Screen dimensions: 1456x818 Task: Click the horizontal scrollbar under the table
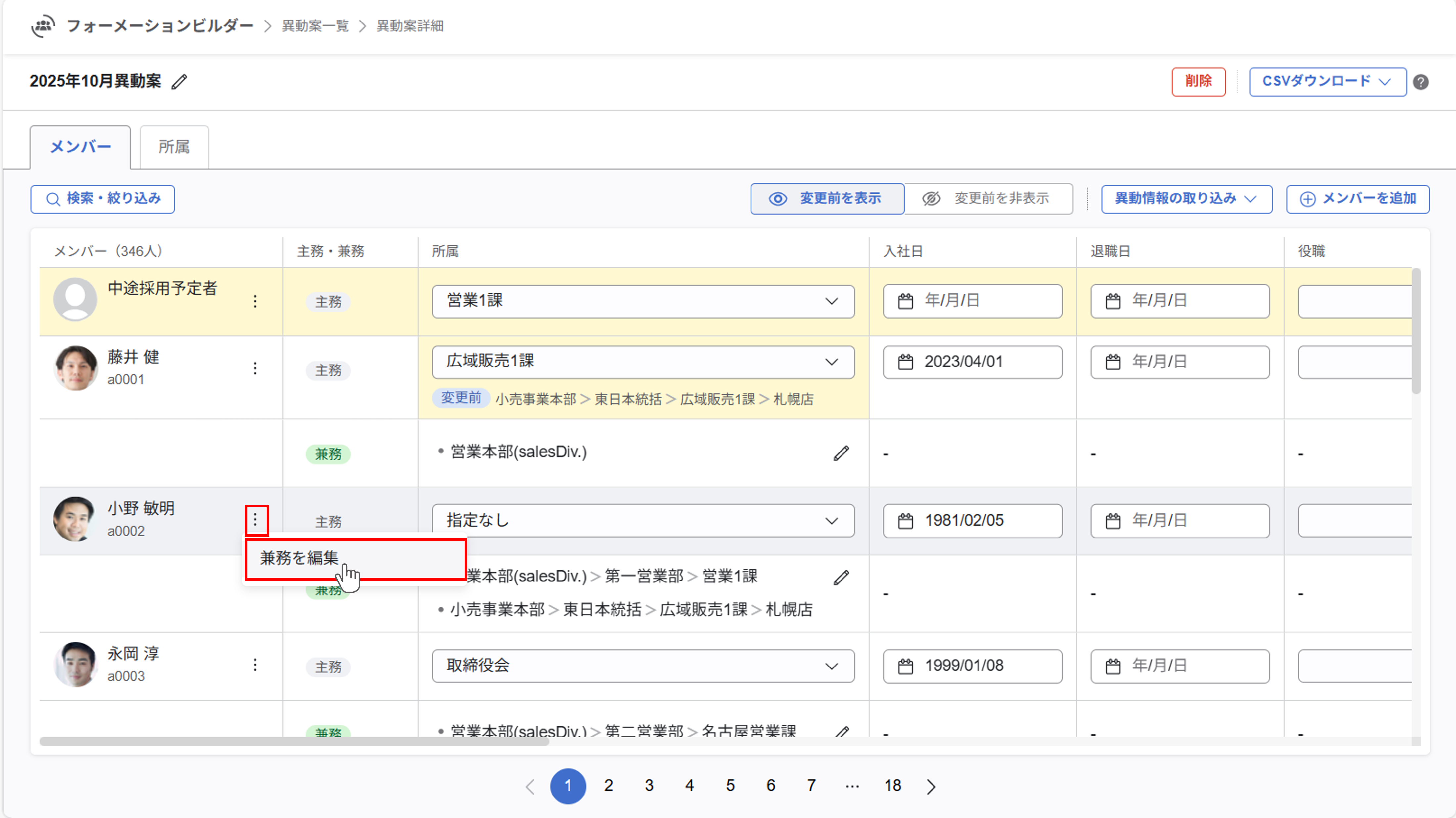pos(294,741)
